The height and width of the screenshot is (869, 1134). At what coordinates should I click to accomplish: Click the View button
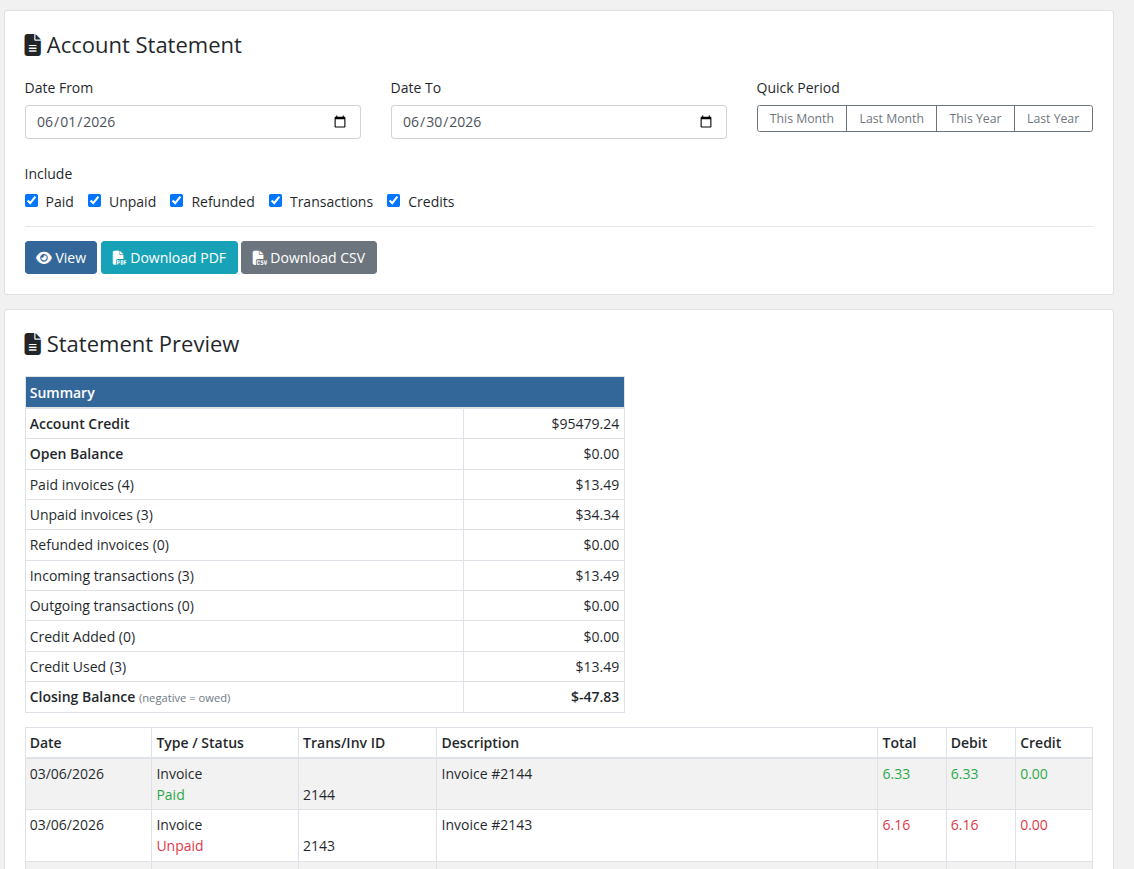[x=61, y=257]
